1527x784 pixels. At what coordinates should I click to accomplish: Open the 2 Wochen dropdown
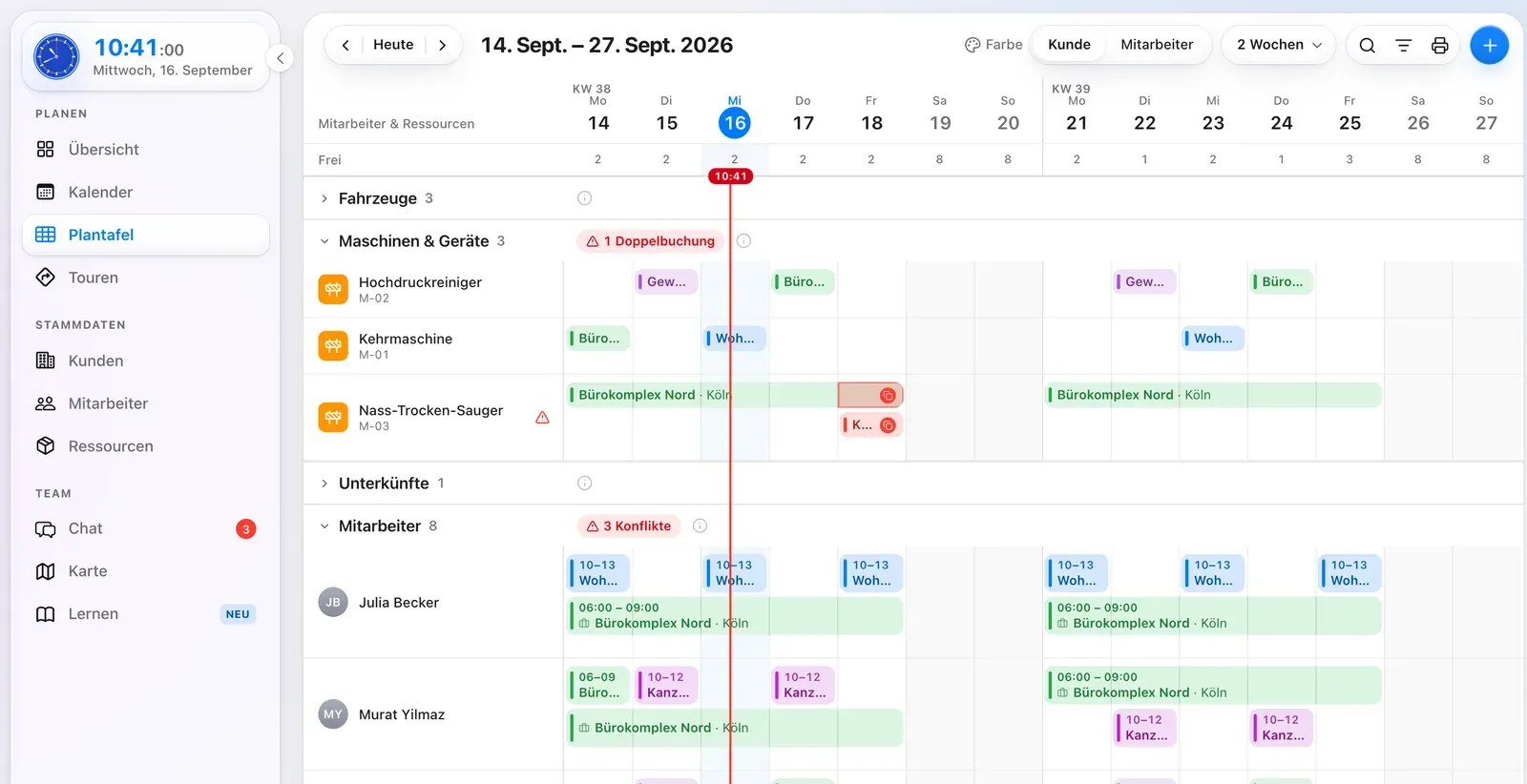coord(1279,45)
